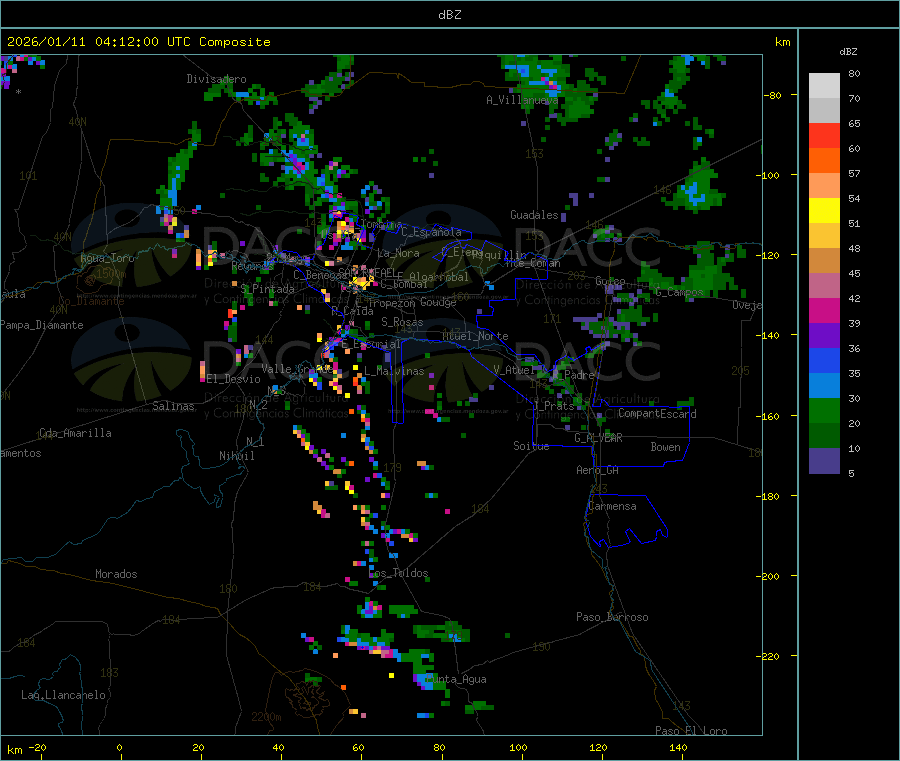
Task: Select the 'Cda_Amarilla' label
Action: coord(75,433)
